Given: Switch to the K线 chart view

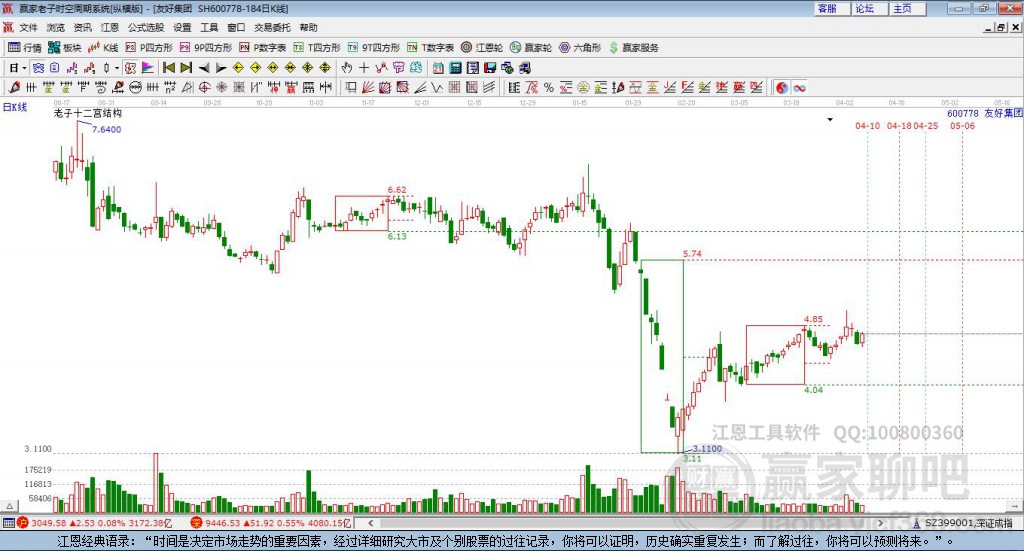Looking at the screenshot, I should (103, 48).
